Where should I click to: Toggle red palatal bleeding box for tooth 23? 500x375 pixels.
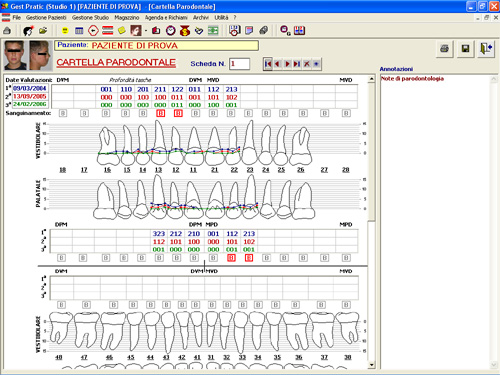tap(249, 258)
